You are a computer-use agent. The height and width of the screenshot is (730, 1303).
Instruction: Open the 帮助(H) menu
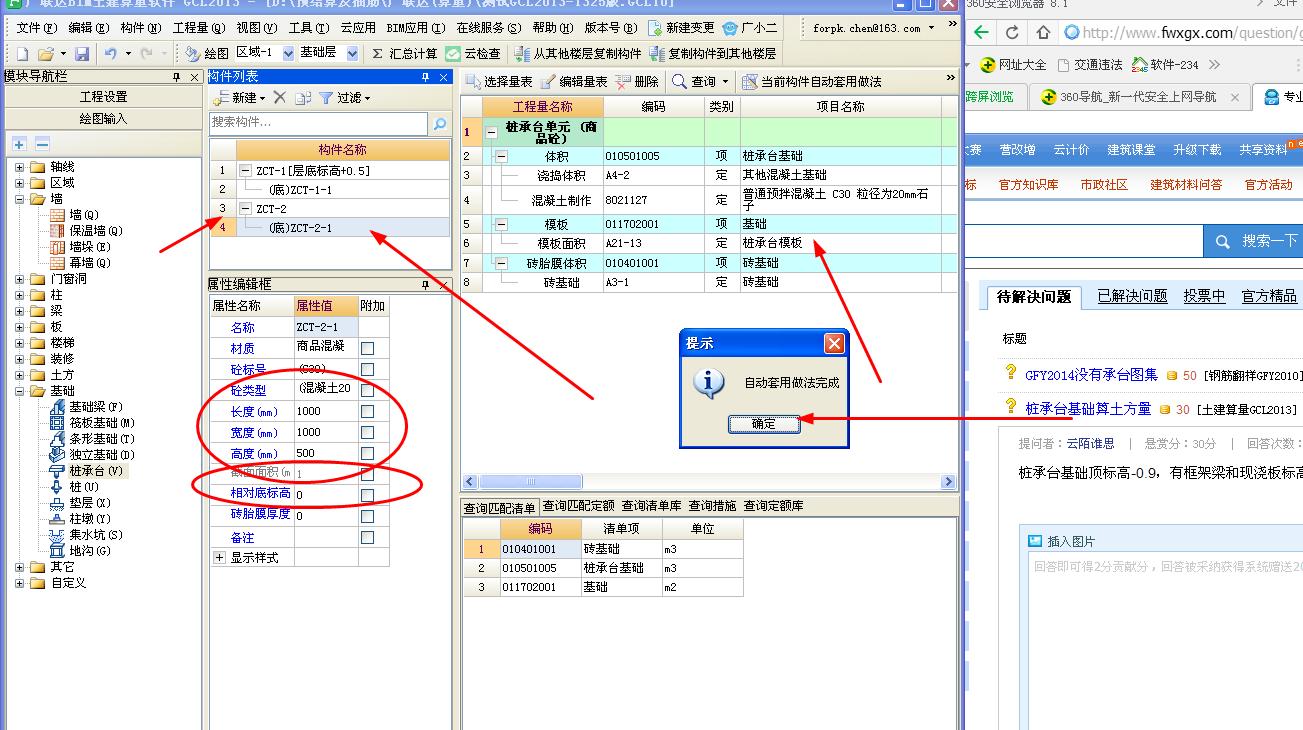(553, 28)
